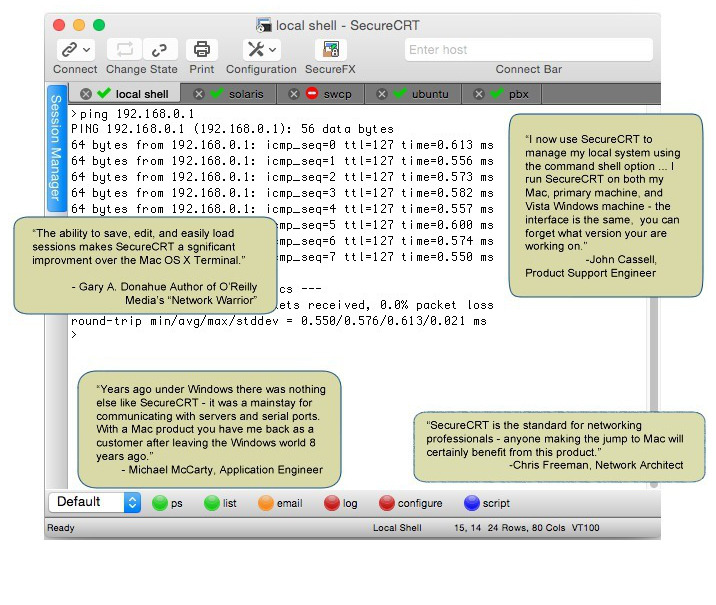The image size is (716, 605).
Task: Click the red log button
Action: [x=332, y=503]
